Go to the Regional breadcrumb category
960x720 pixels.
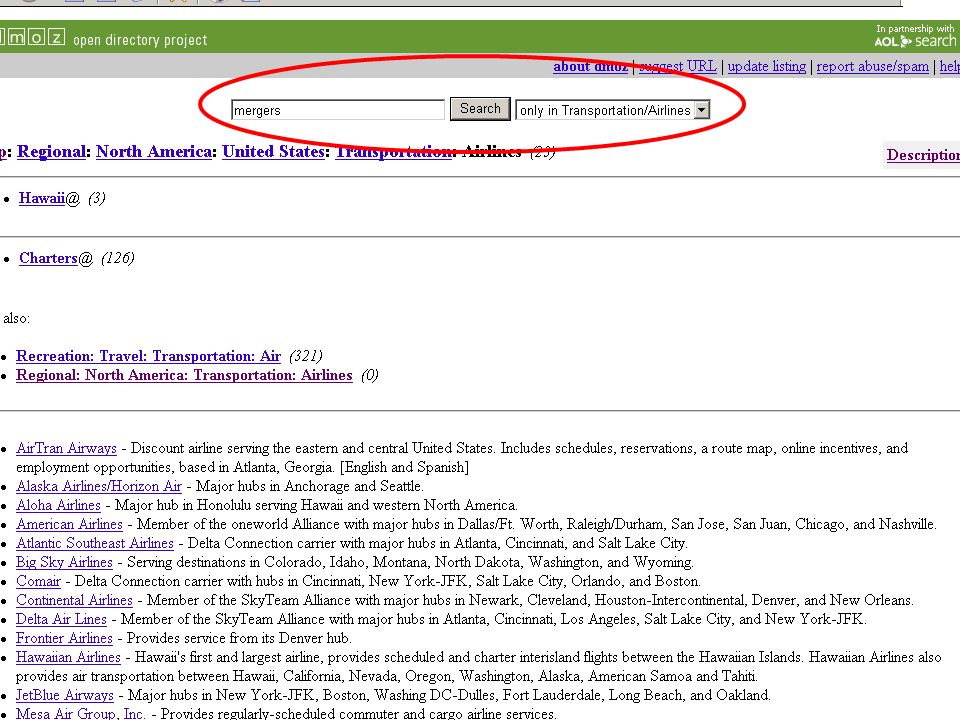tap(51, 152)
